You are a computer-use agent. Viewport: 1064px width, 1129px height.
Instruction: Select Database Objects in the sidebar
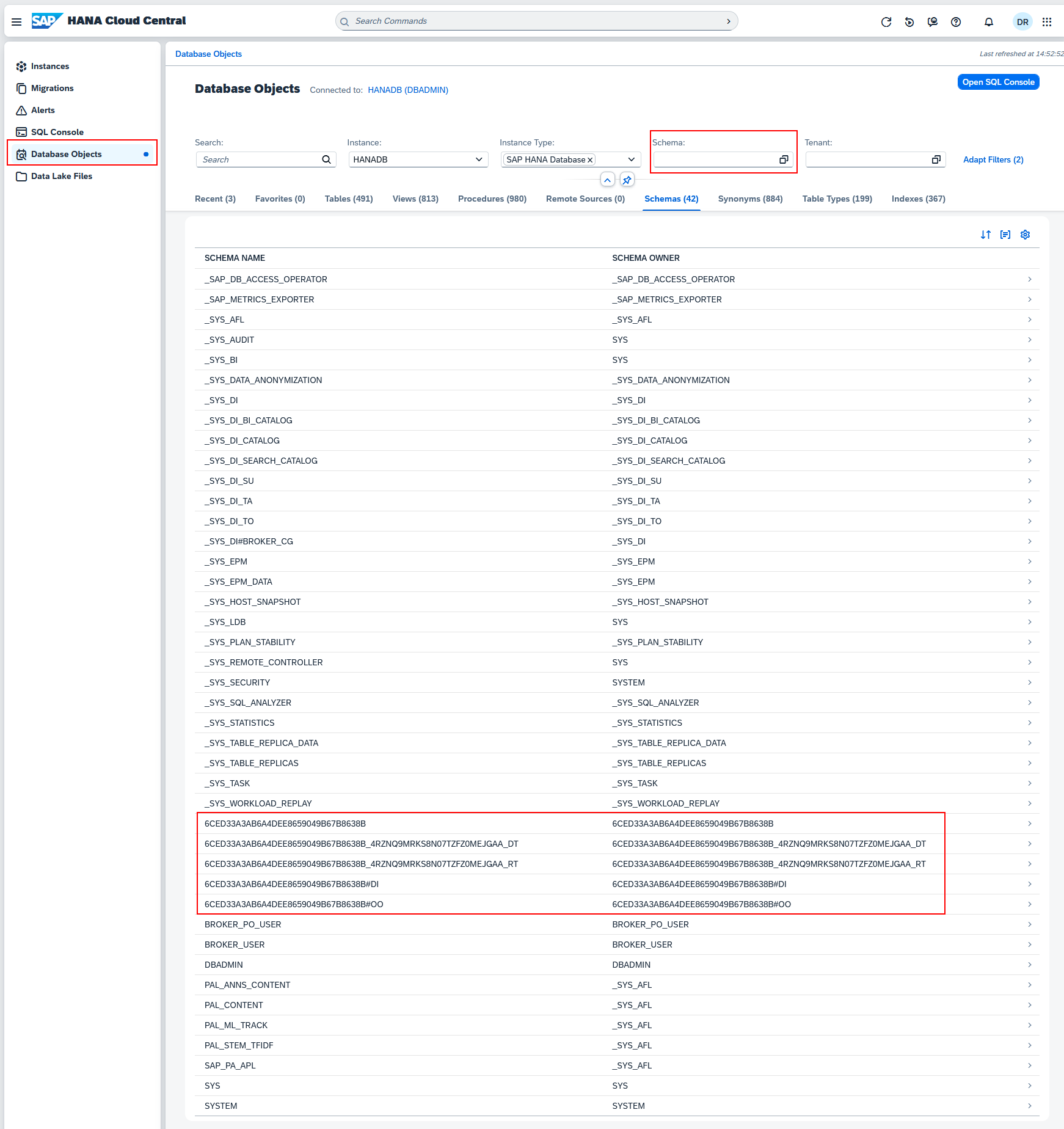pos(82,154)
